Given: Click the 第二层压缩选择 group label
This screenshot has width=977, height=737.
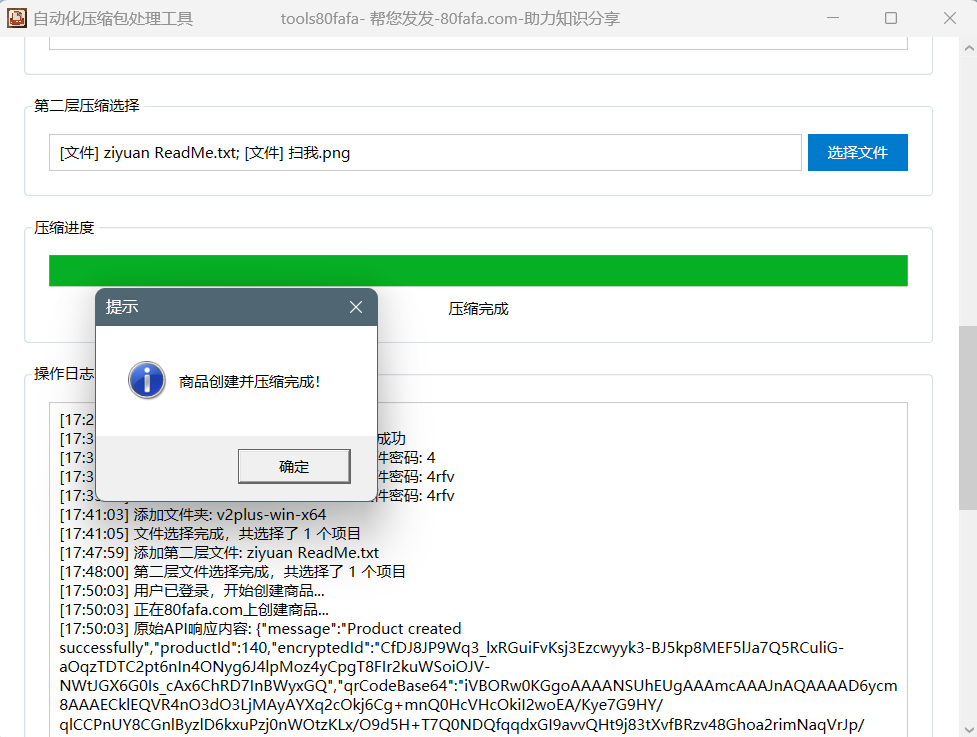Looking at the screenshot, I should (87, 106).
